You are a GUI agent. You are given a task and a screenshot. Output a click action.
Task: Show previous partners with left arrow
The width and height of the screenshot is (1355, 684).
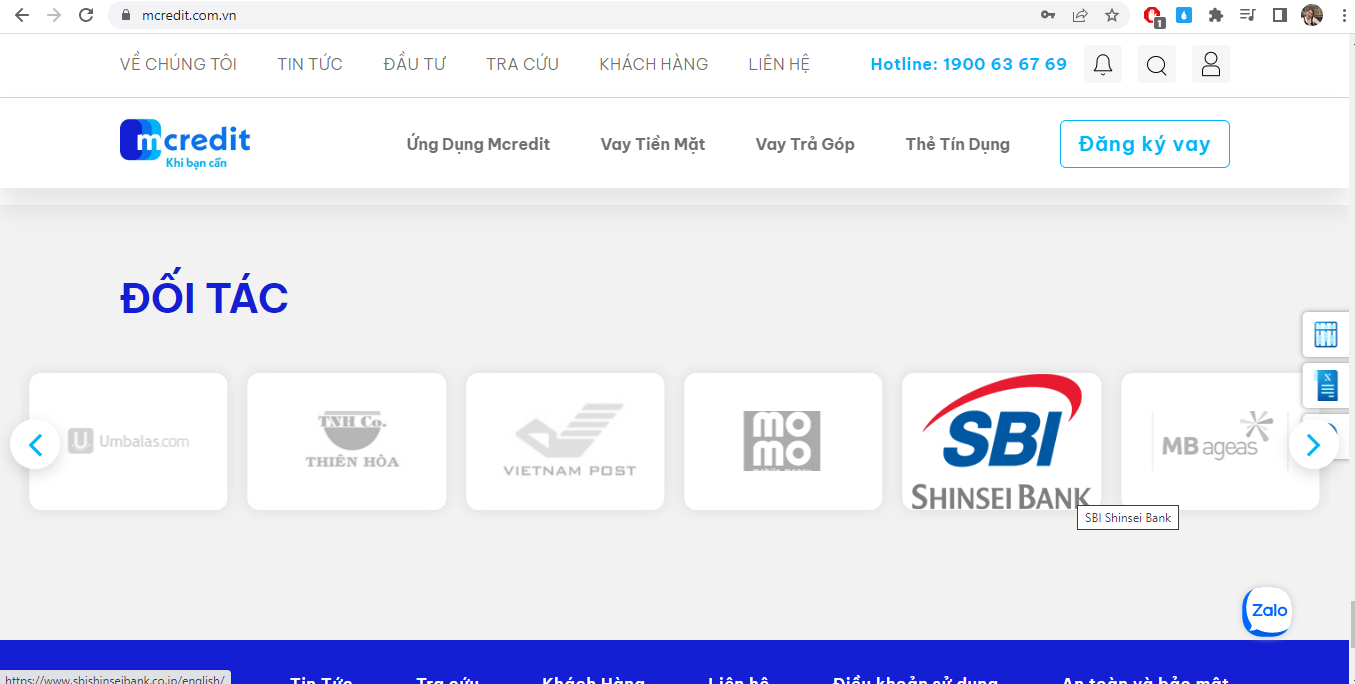(35, 444)
